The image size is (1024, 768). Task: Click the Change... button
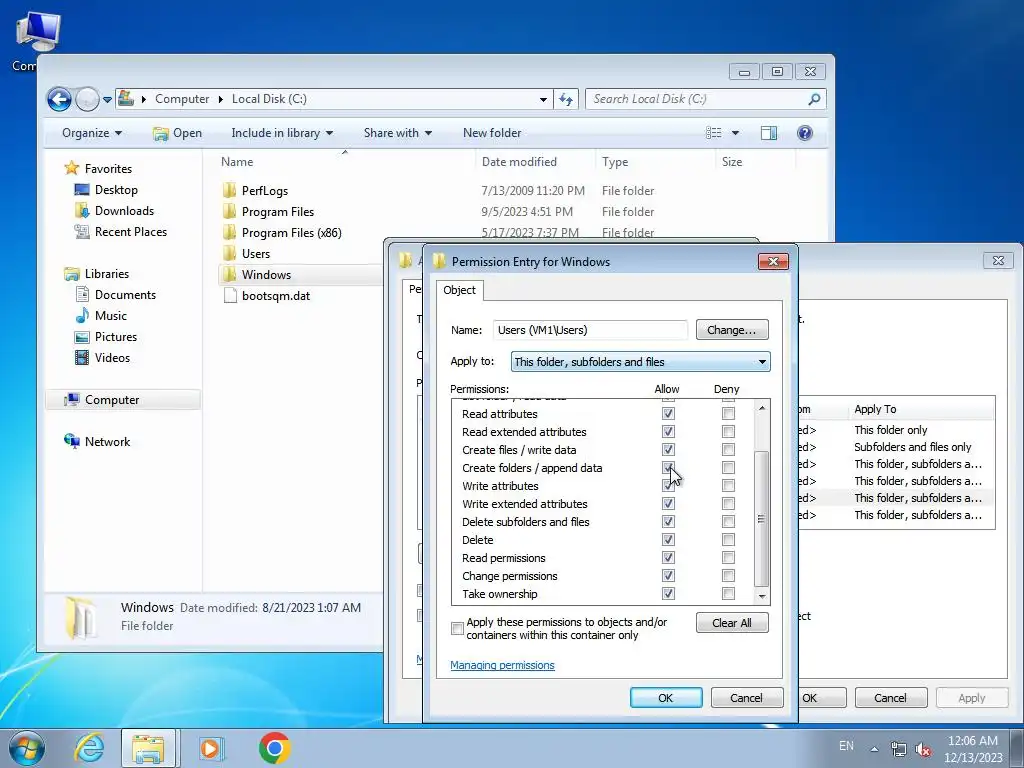(731, 330)
